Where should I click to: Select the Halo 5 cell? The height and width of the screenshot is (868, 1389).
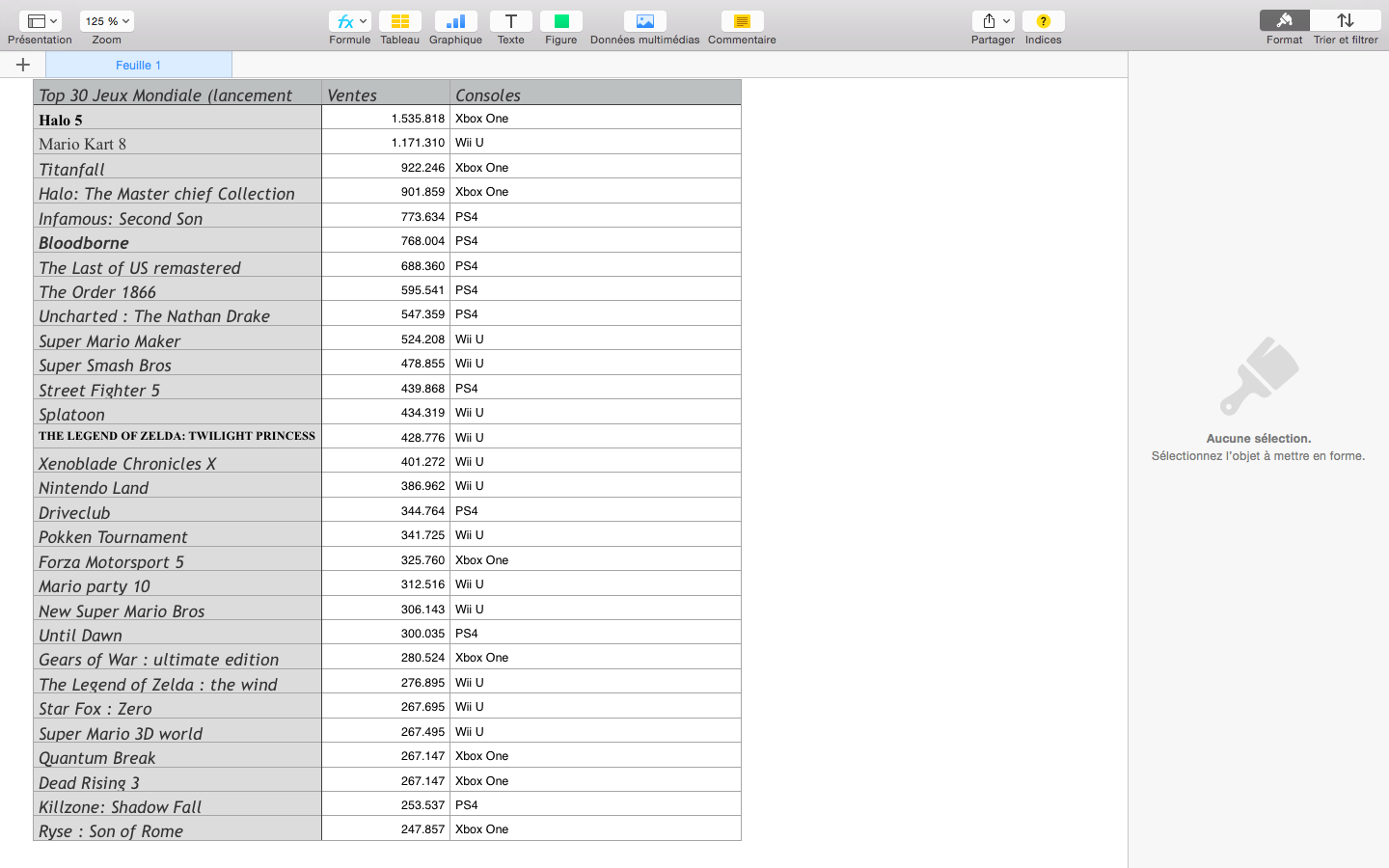177,118
